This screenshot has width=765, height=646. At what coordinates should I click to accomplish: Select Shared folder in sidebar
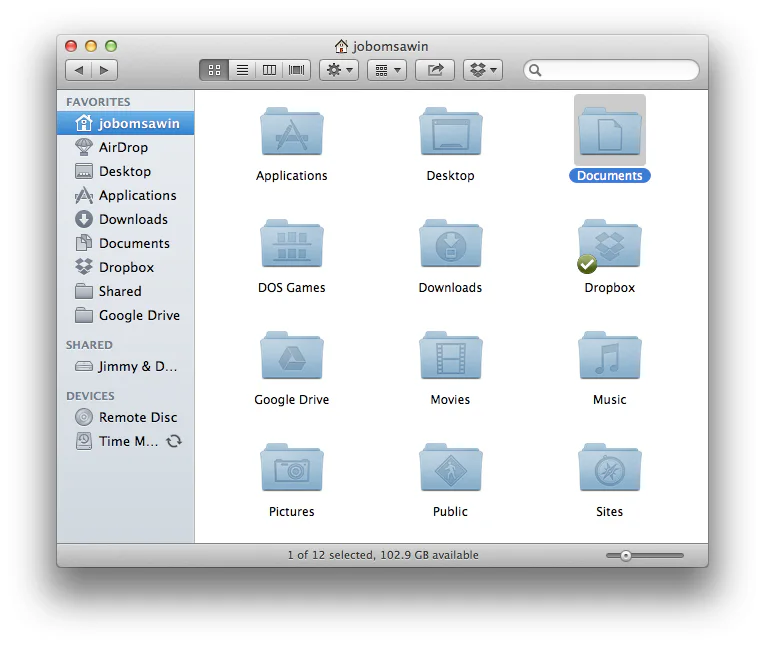[x=125, y=291]
